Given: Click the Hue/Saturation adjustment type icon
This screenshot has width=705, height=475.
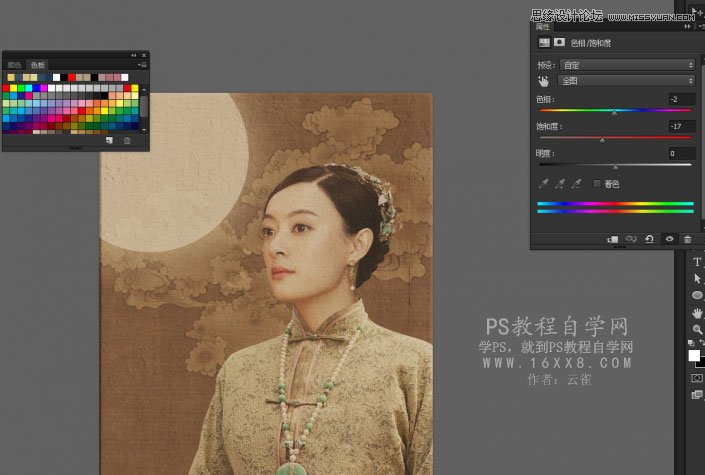Looking at the screenshot, I should [x=544, y=42].
